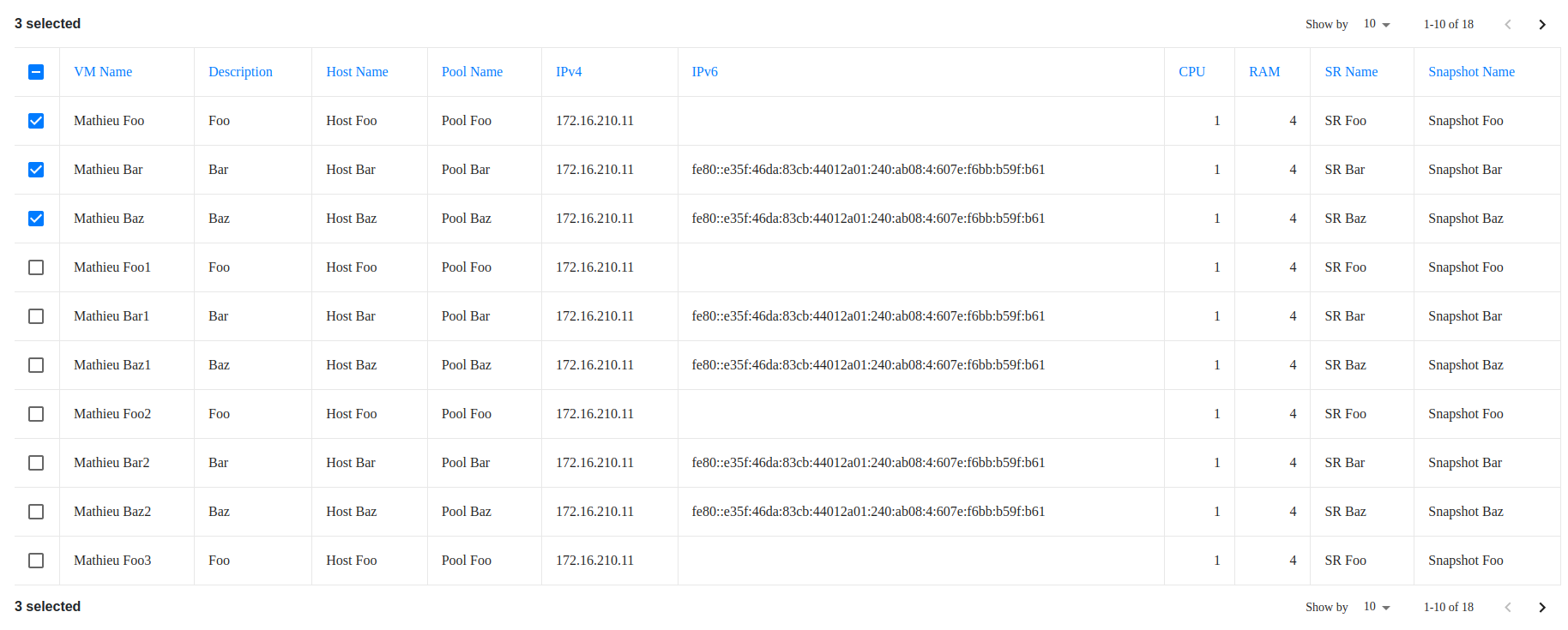Image resolution: width=1568 pixels, height=630 pixels.
Task: Sort by IPv4 column header
Action: [569, 72]
